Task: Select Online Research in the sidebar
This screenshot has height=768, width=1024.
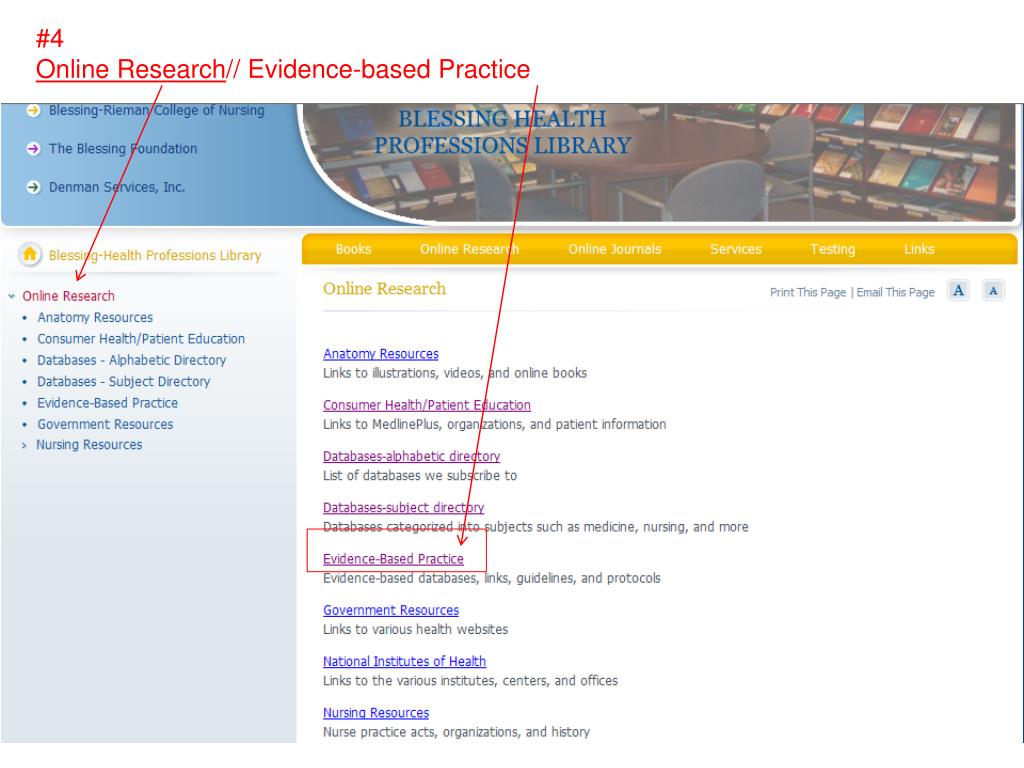Action: click(x=69, y=296)
